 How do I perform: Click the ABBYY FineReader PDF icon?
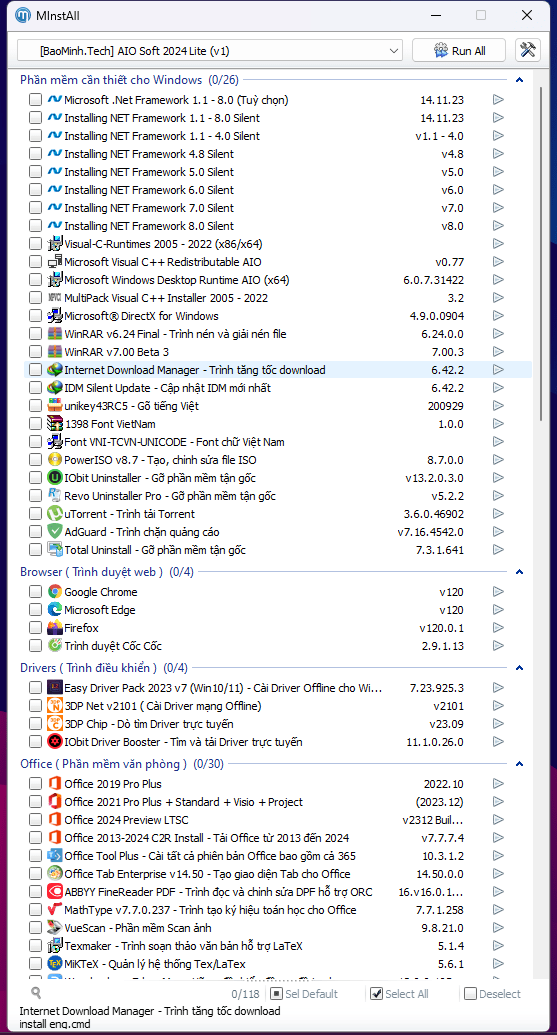click(55, 891)
